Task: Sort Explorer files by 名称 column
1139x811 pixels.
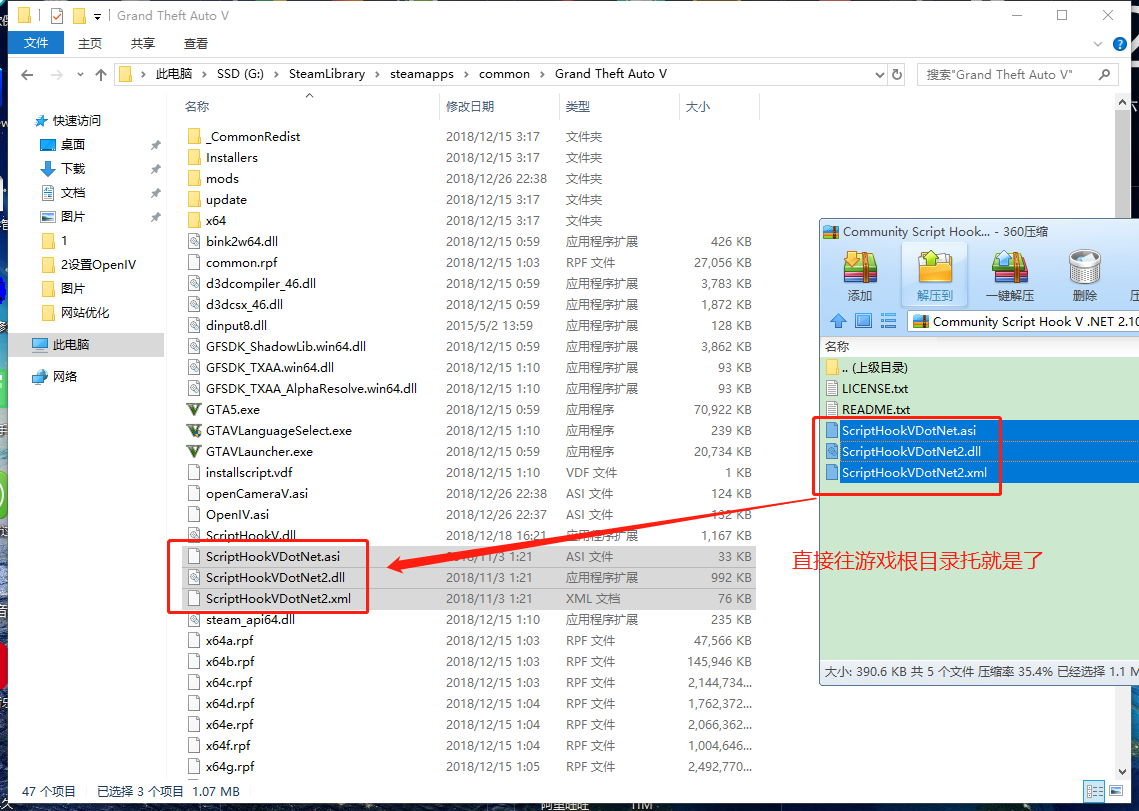Action: point(197,107)
